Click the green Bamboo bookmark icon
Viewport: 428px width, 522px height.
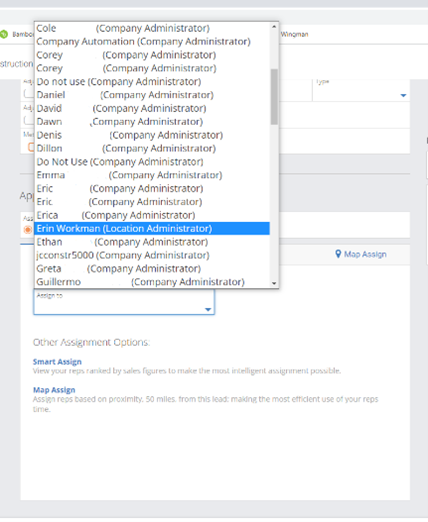point(3,34)
